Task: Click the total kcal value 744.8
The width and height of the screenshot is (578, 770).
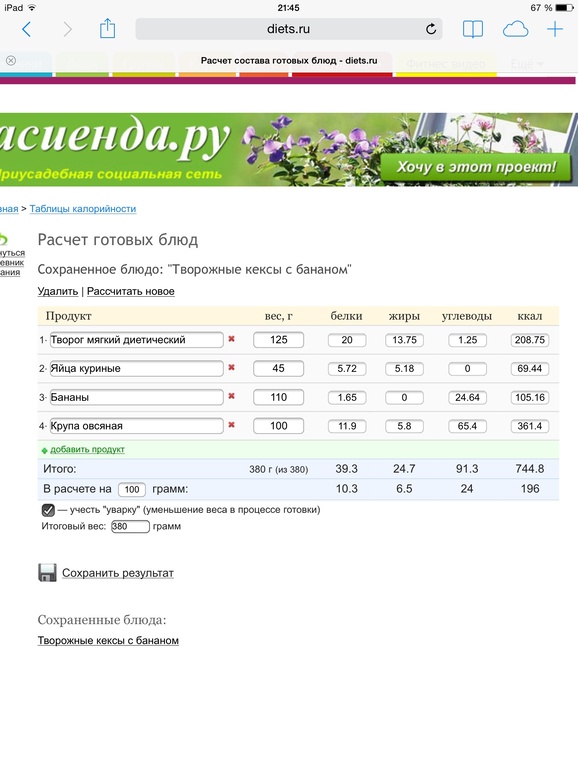Action: click(529, 468)
